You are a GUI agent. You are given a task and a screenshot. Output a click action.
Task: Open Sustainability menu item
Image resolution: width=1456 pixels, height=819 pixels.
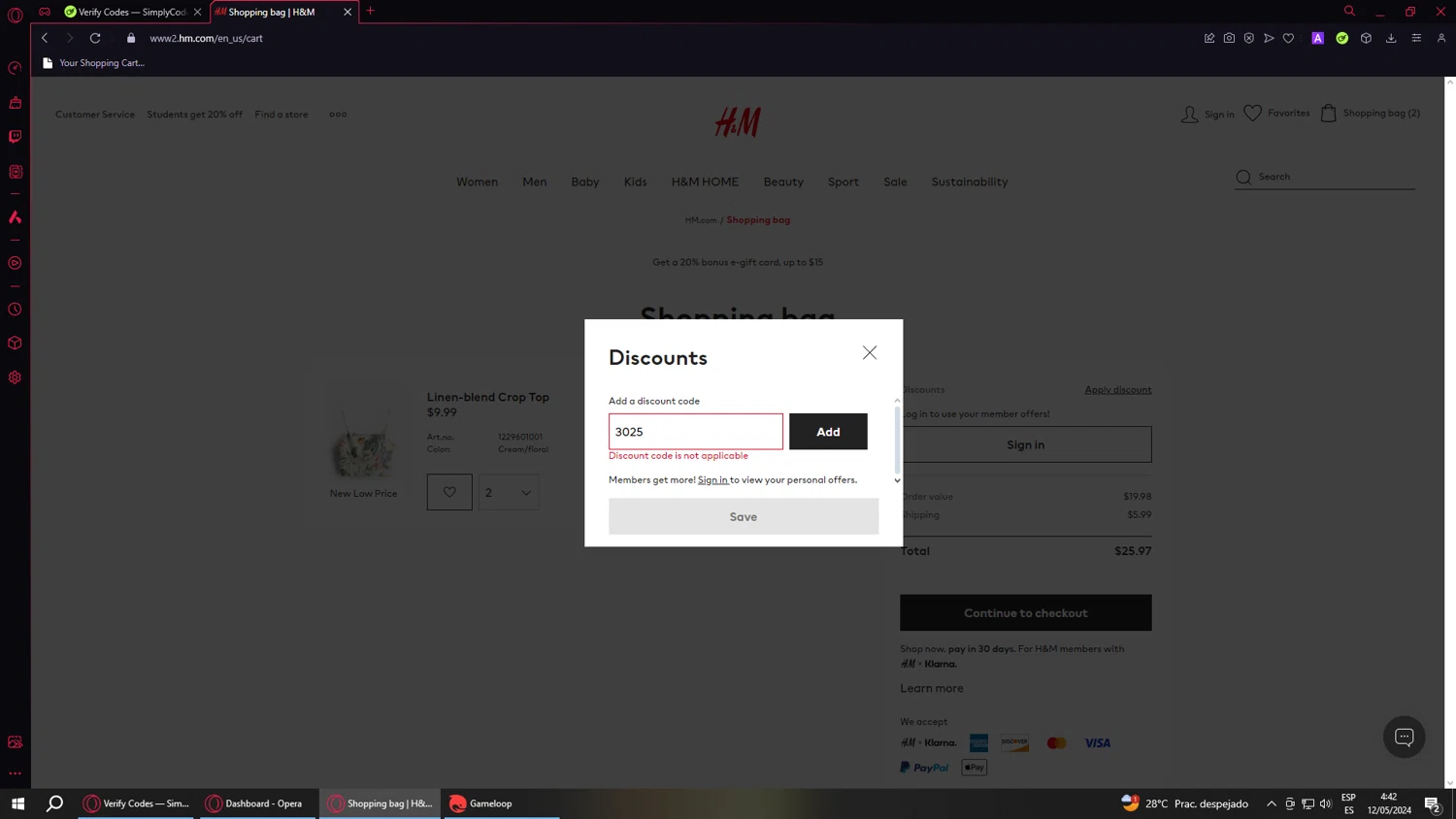[970, 181]
